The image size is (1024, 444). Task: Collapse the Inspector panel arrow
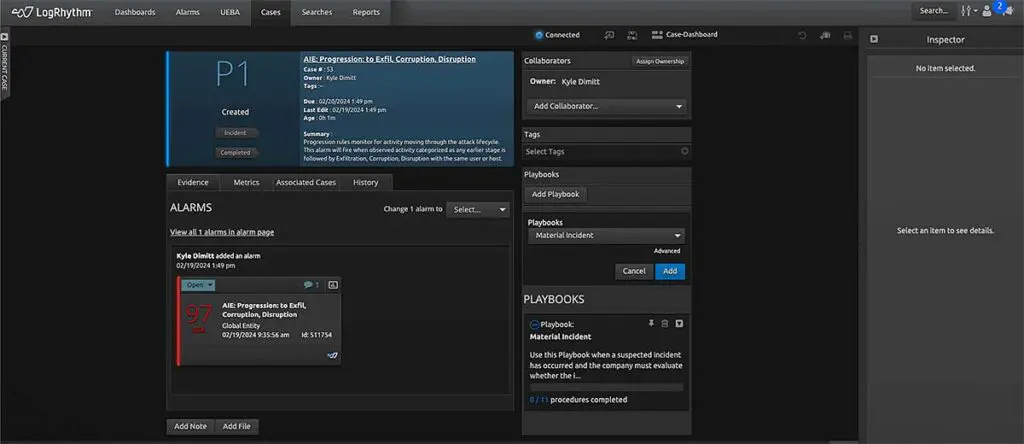tap(874, 40)
